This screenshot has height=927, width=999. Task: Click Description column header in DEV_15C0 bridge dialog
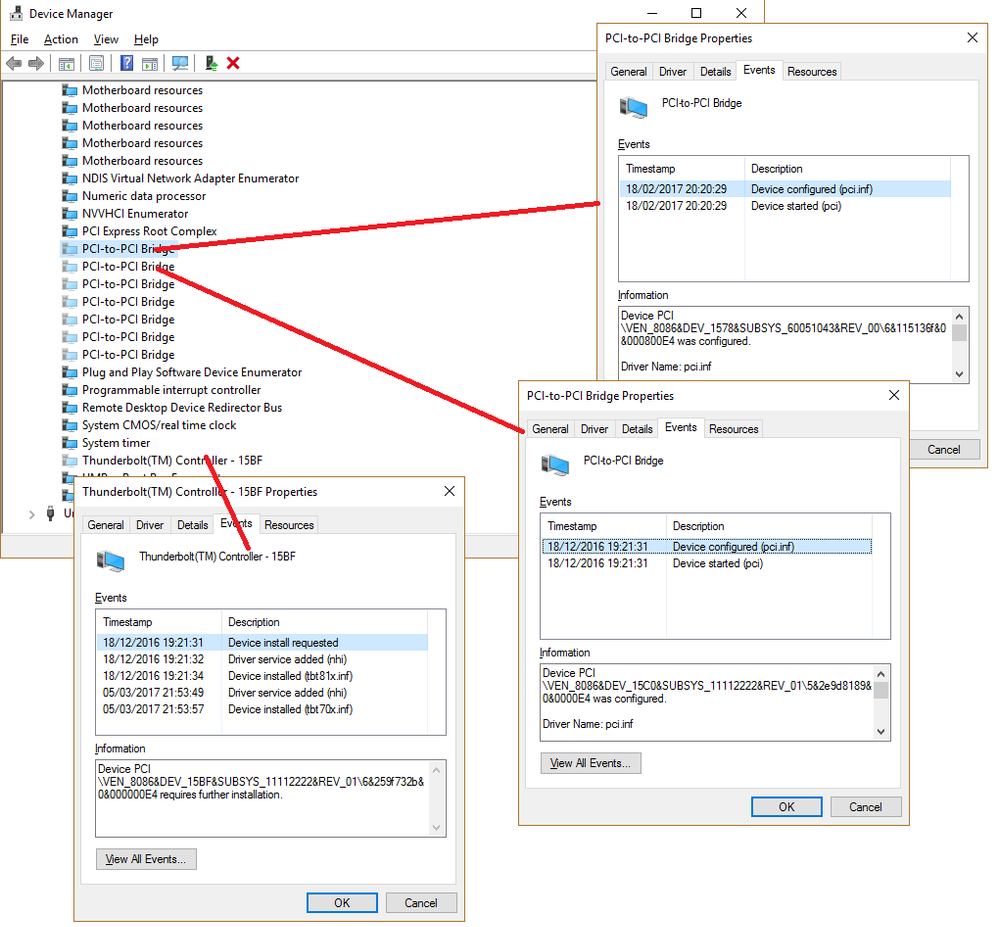click(x=769, y=526)
